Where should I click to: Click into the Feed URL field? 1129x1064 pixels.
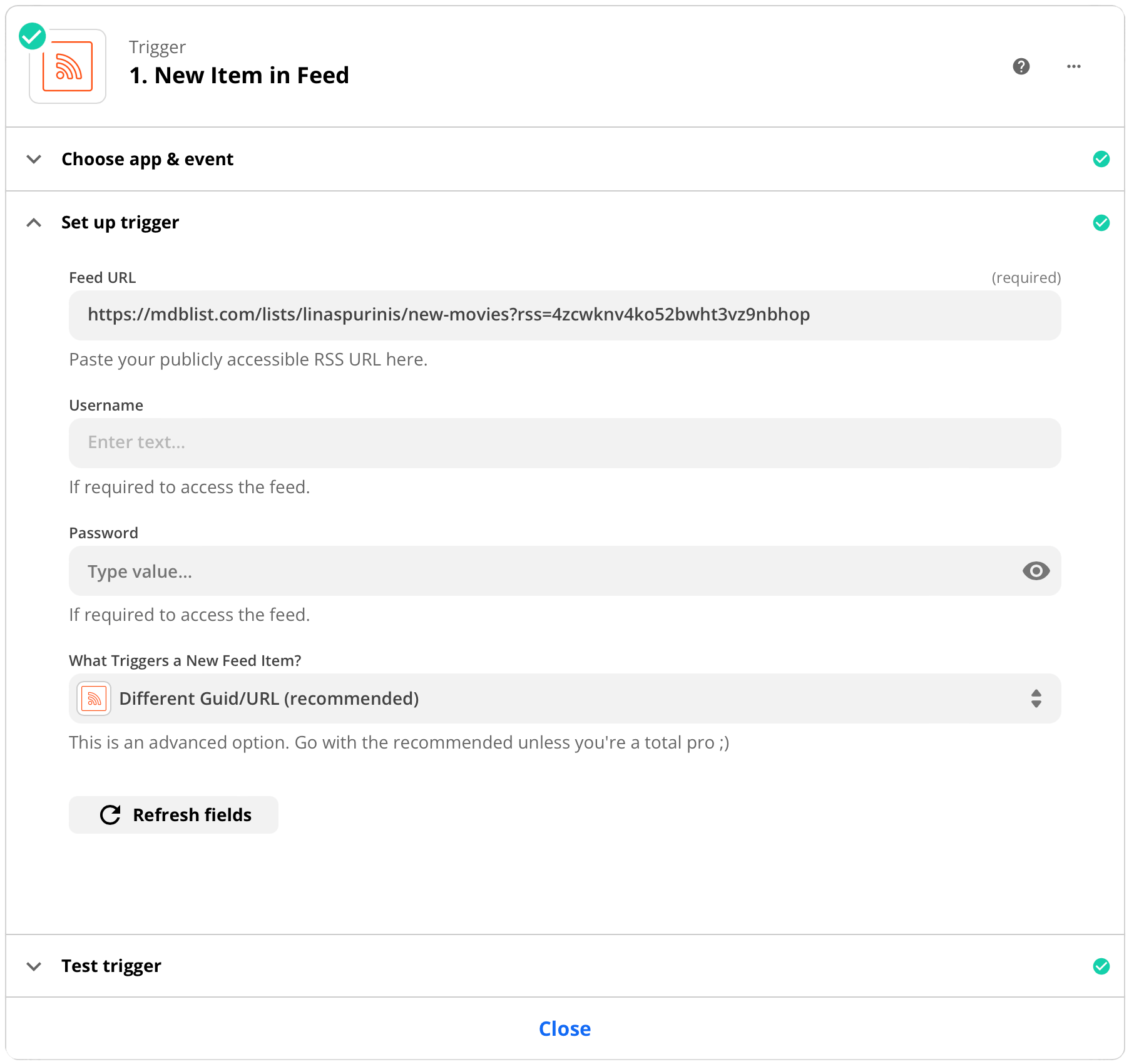pyautogui.click(x=563, y=315)
